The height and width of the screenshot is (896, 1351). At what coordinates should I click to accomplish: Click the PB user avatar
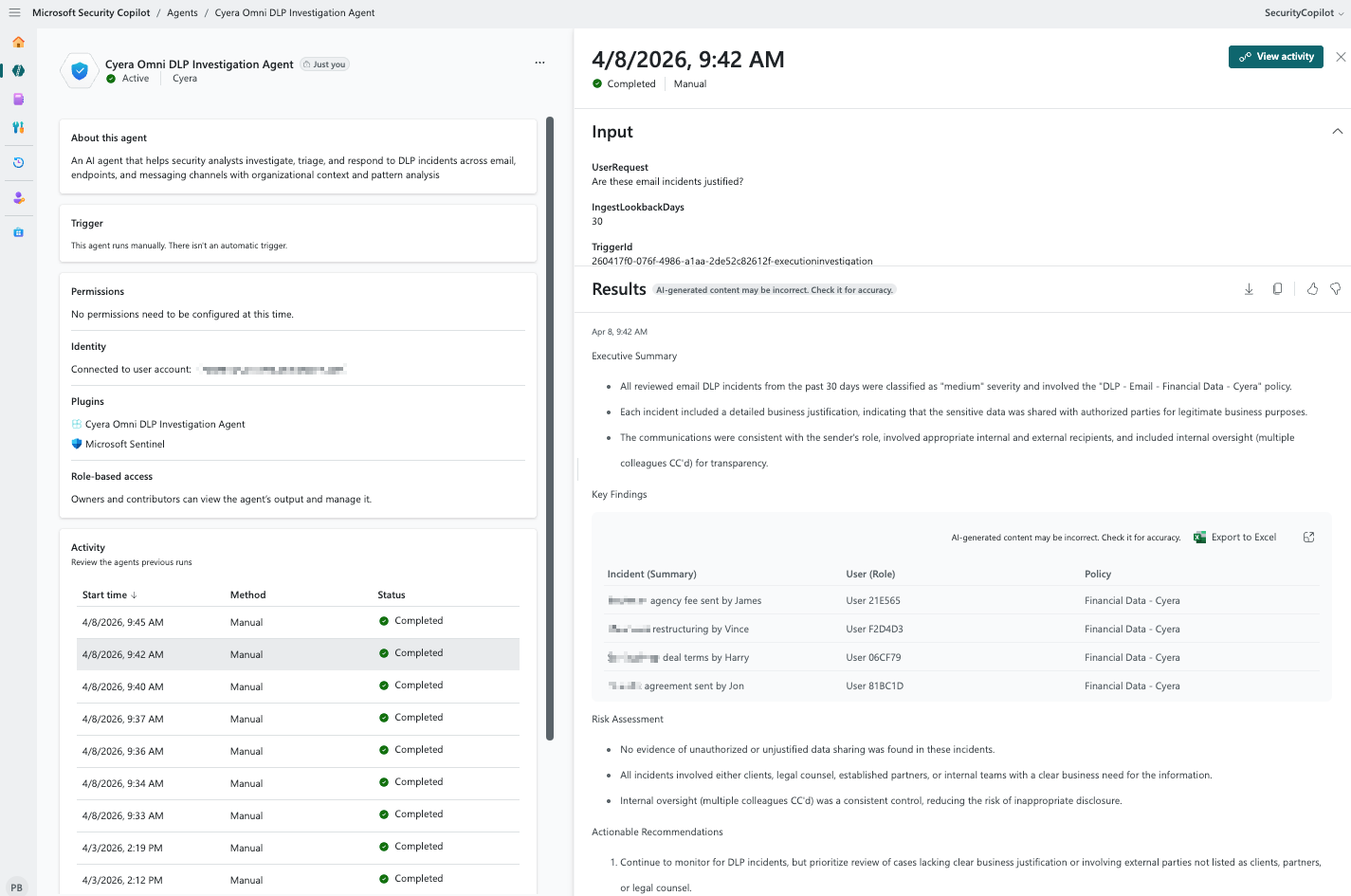[16, 887]
